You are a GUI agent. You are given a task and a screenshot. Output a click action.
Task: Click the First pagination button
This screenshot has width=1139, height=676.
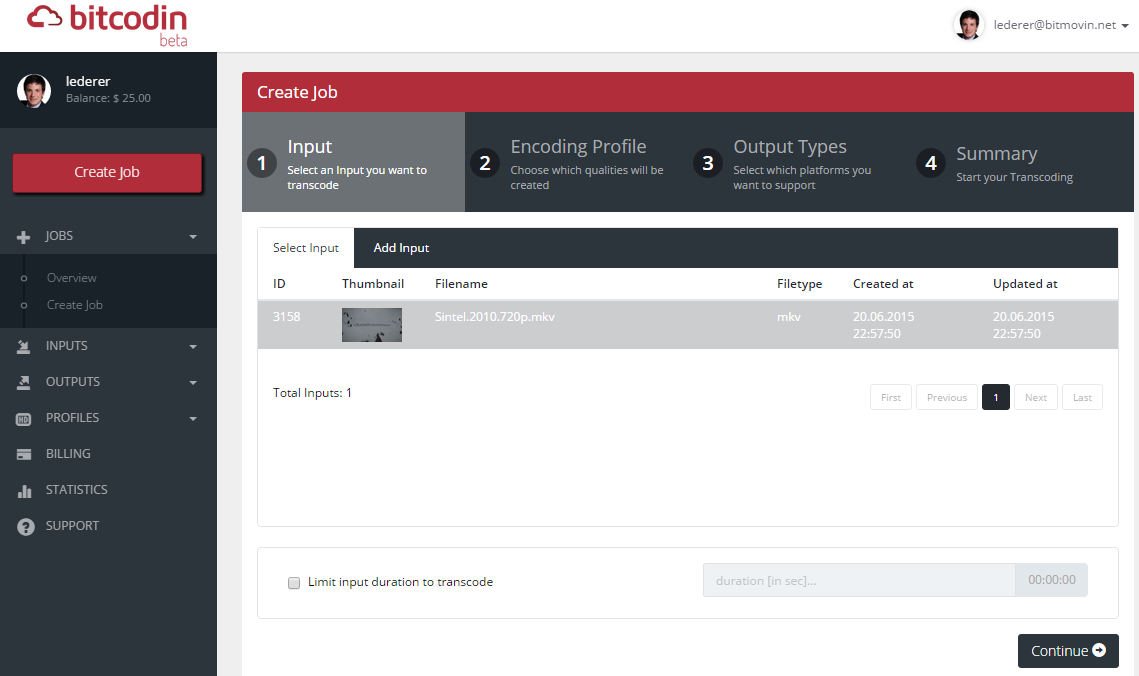[891, 397]
